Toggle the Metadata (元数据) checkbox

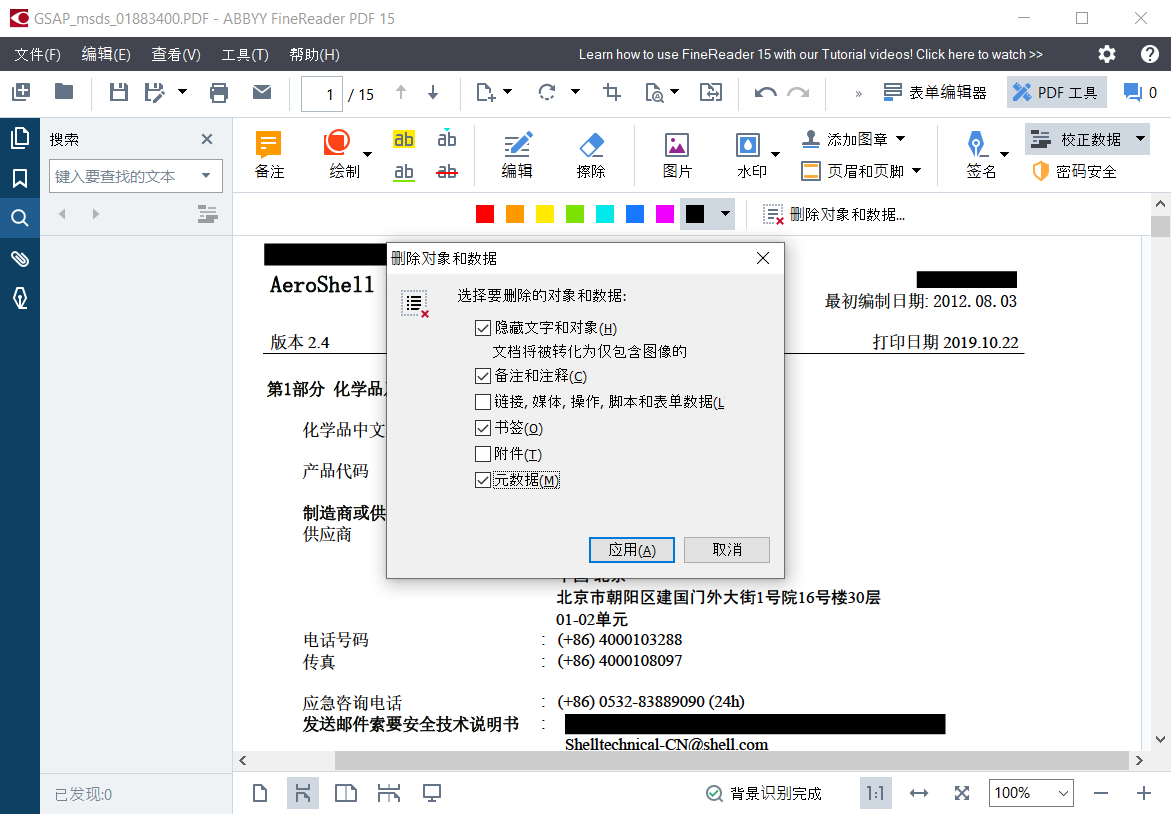click(x=484, y=480)
